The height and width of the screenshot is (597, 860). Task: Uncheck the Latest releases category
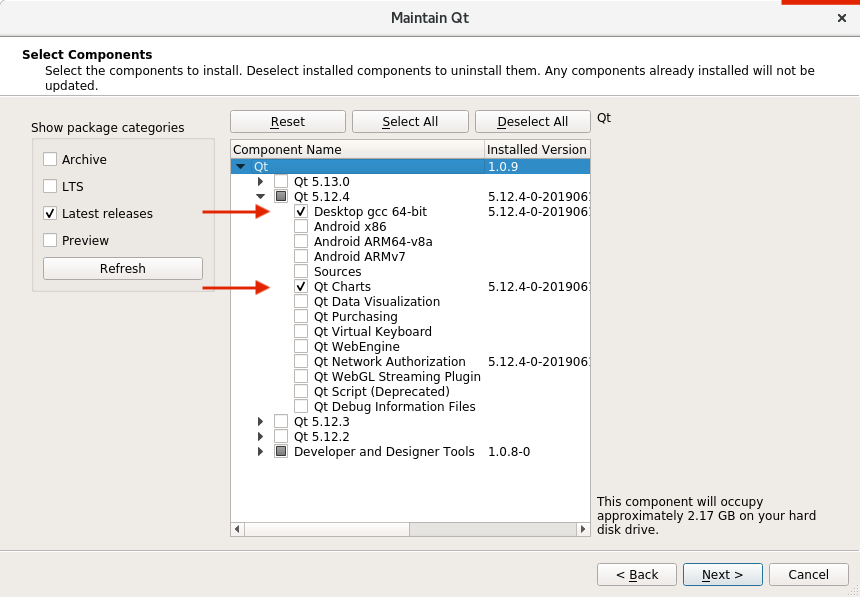[x=50, y=213]
